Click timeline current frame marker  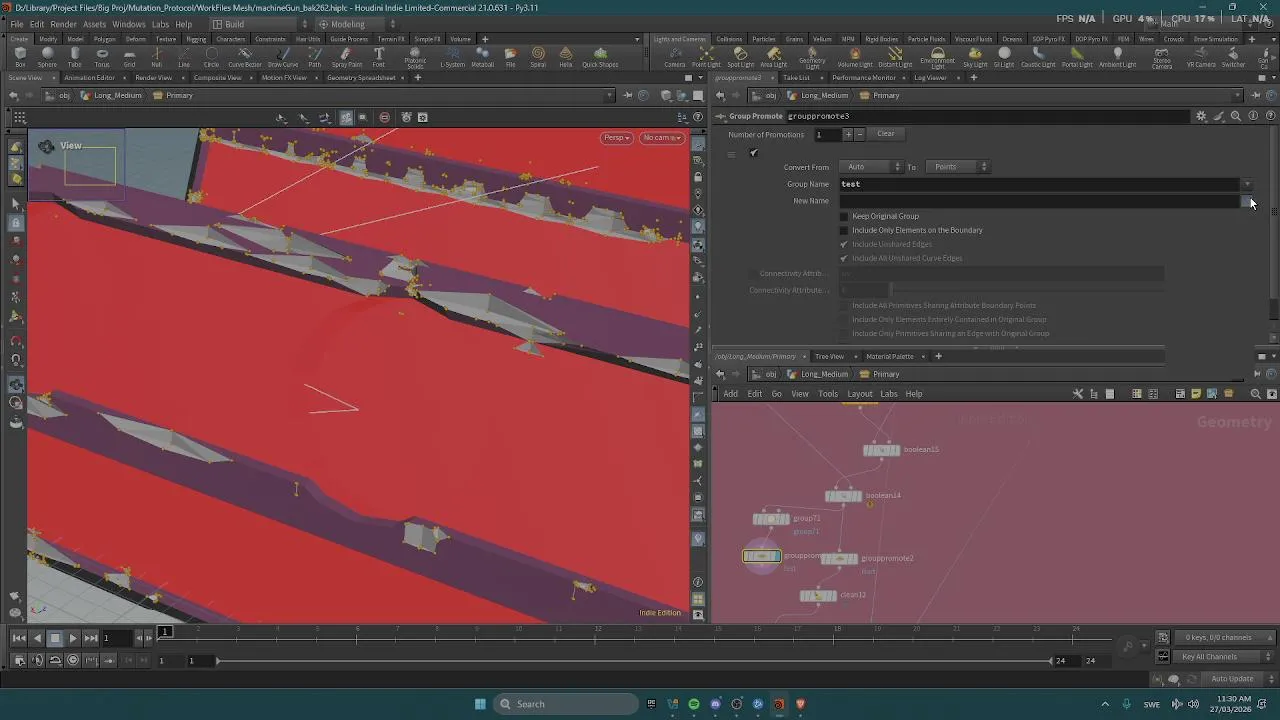pyautogui.click(x=165, y=631)
